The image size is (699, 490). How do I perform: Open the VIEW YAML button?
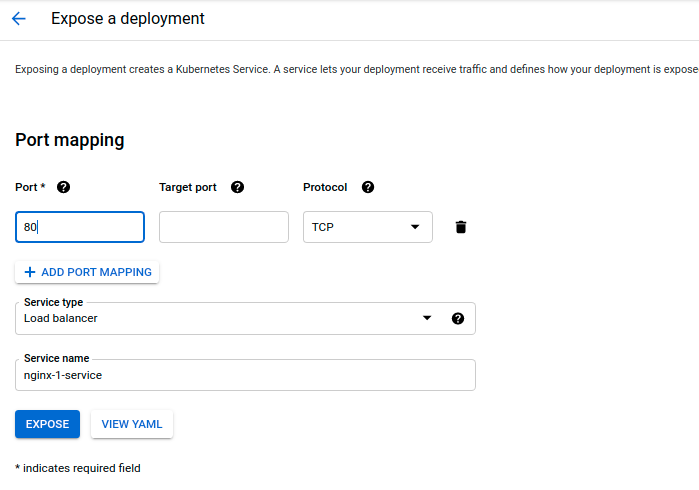pos(132,424)
